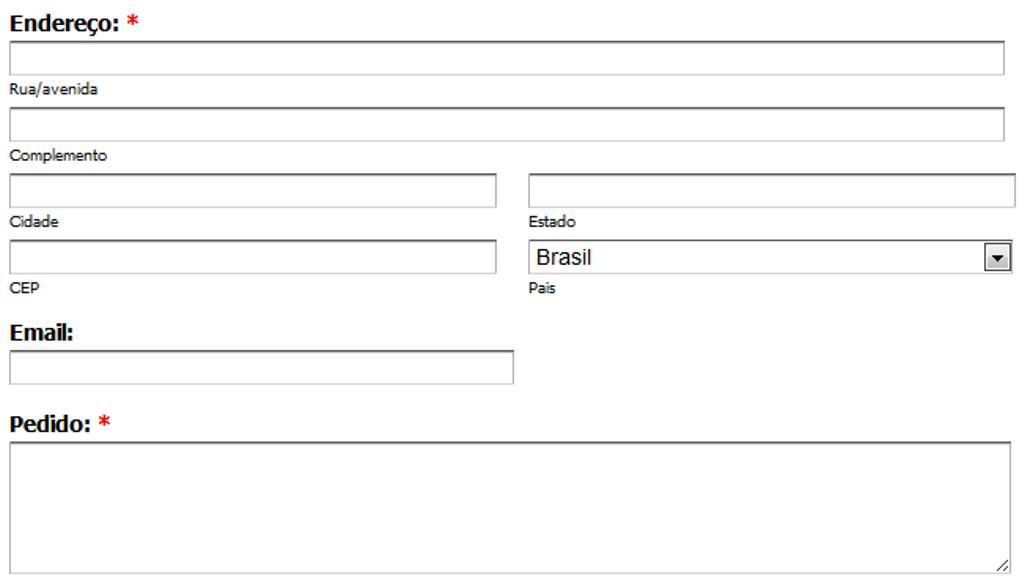Click the Complemento caption label
1024x587 pixels.
tap(58, 156)
